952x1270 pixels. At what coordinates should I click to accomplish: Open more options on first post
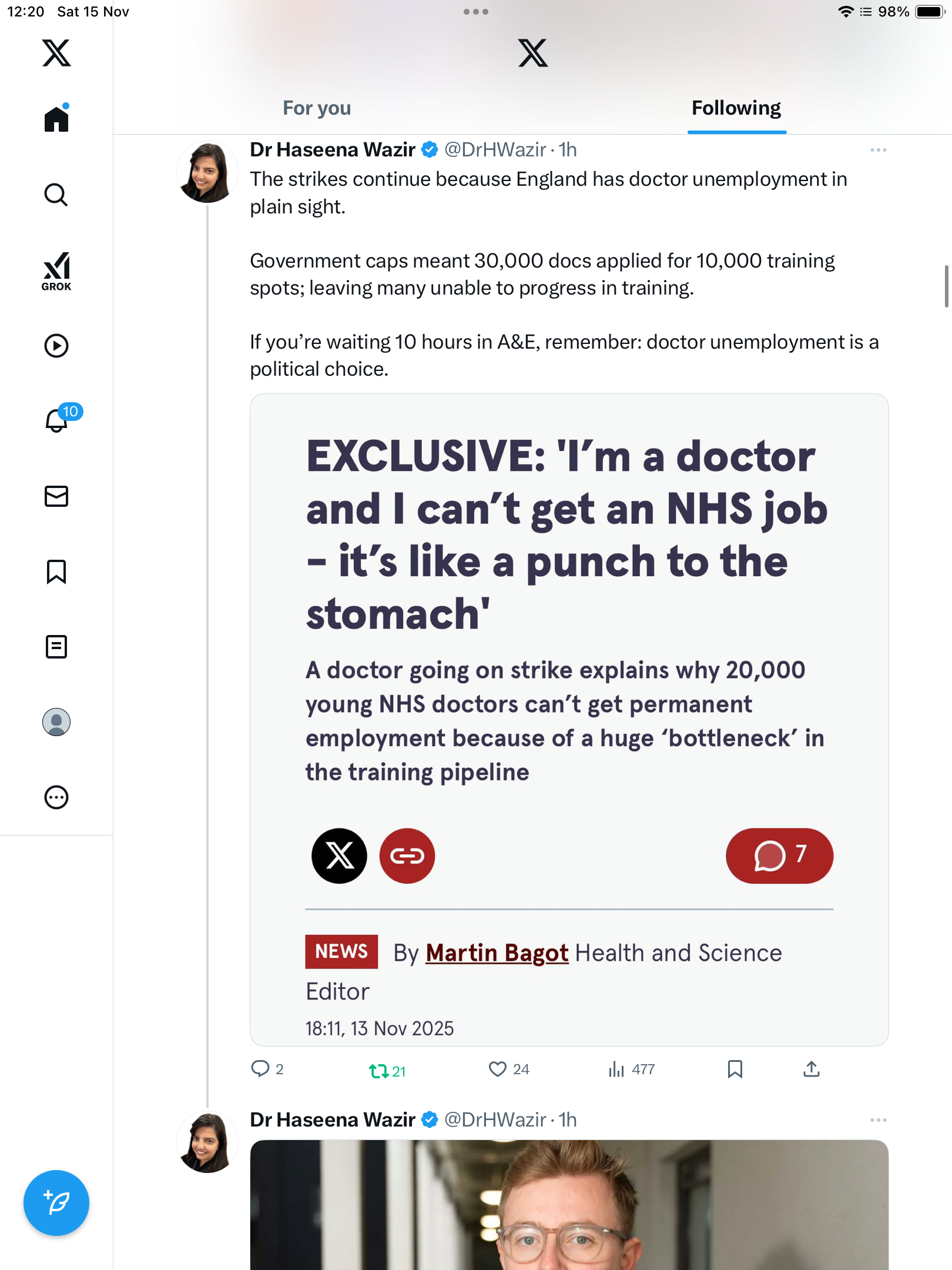coord(879,150)
